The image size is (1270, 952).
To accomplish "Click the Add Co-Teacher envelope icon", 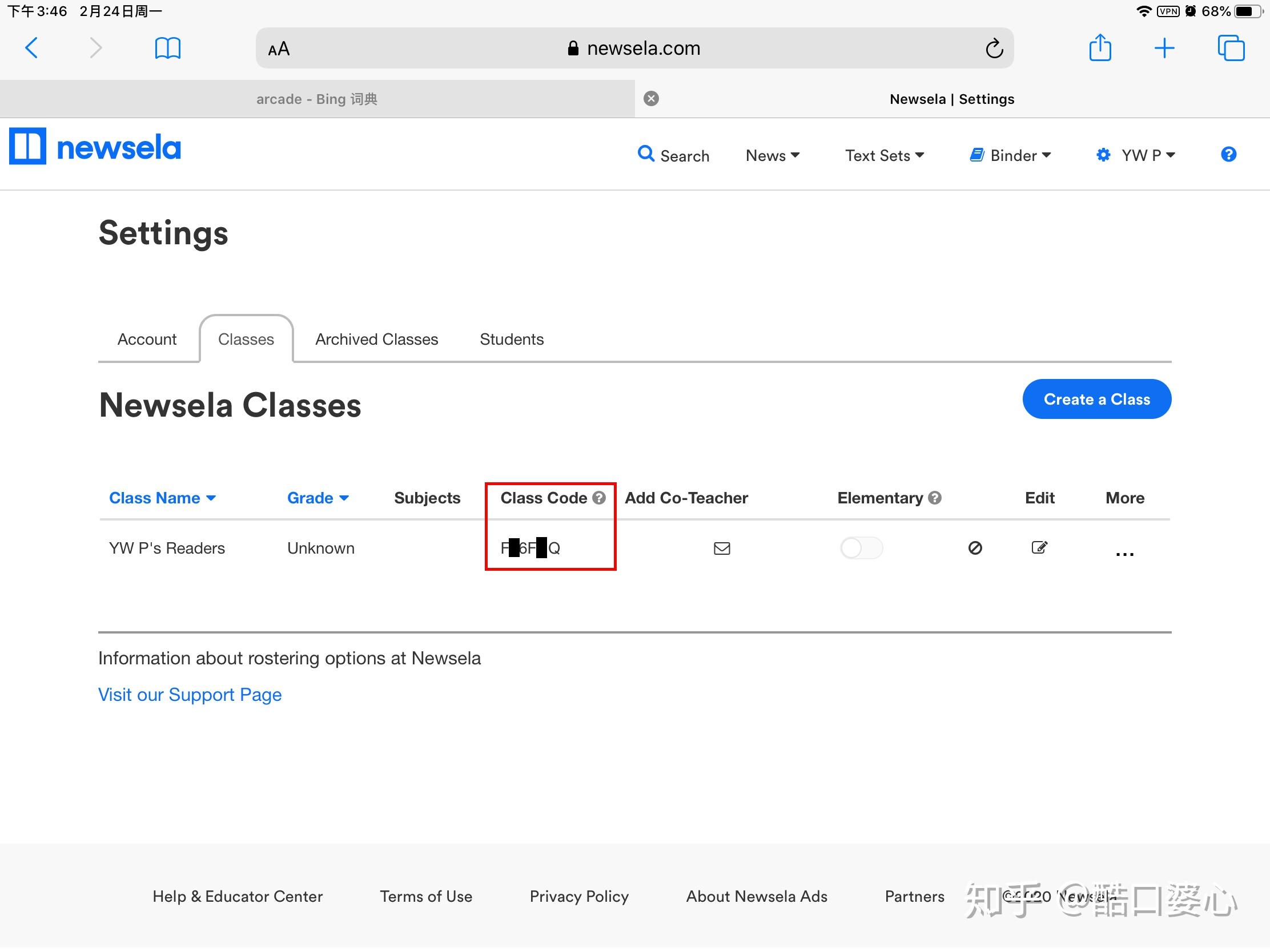I will tap(722, 548).
